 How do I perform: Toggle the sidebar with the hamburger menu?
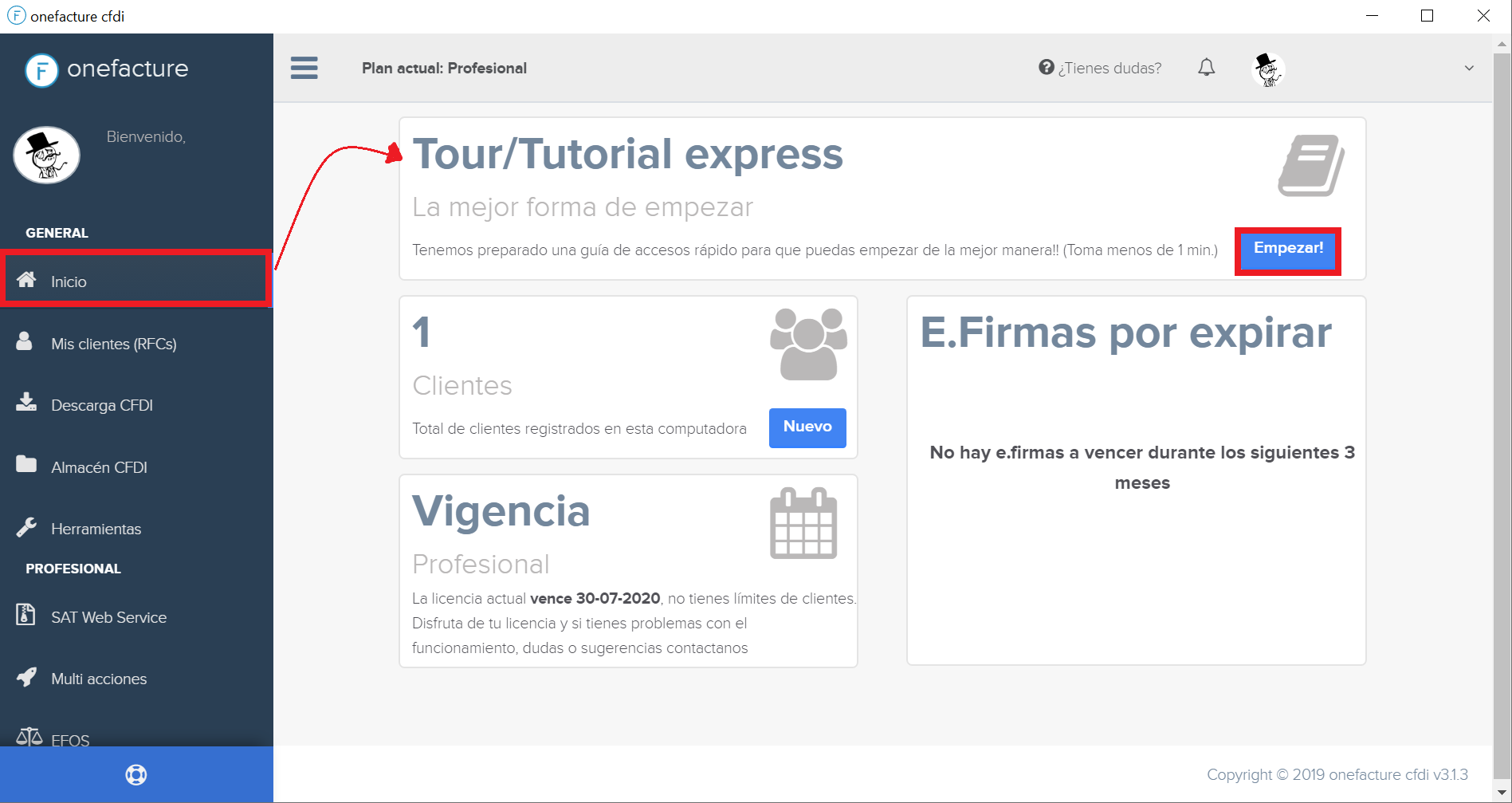[304, 69]
